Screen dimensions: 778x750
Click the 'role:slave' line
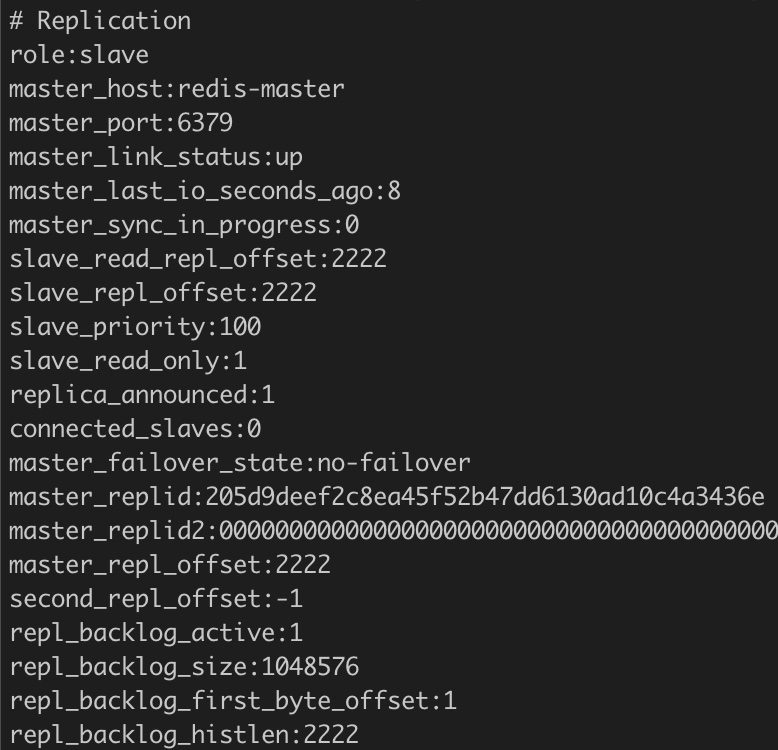[x=79, y=54]
